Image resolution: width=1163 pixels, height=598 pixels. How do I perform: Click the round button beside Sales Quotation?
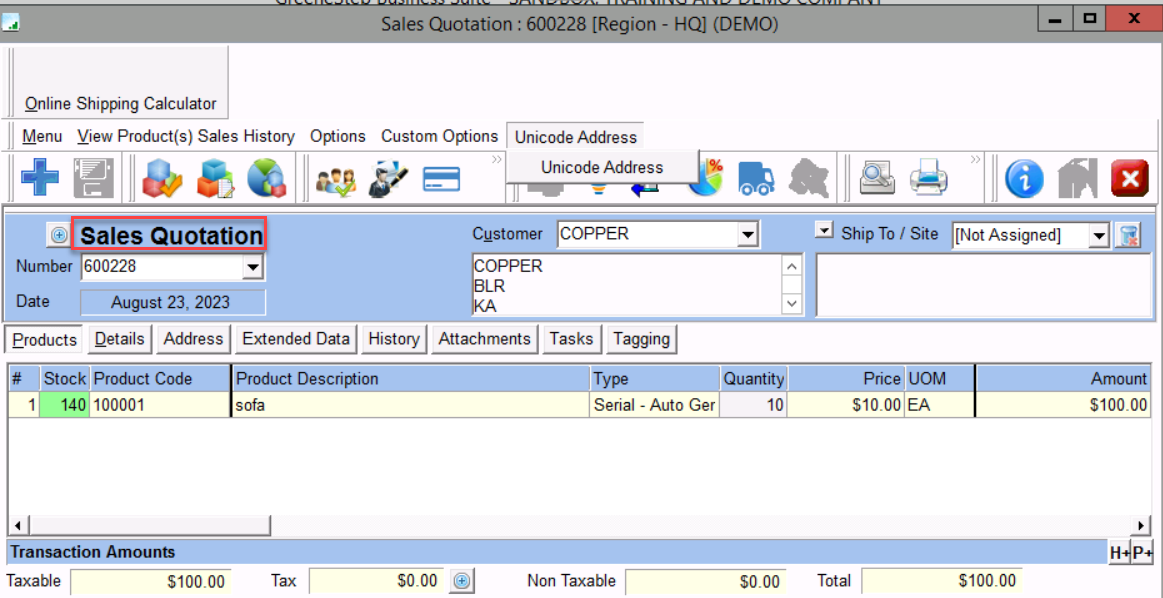tap(59, 235)
